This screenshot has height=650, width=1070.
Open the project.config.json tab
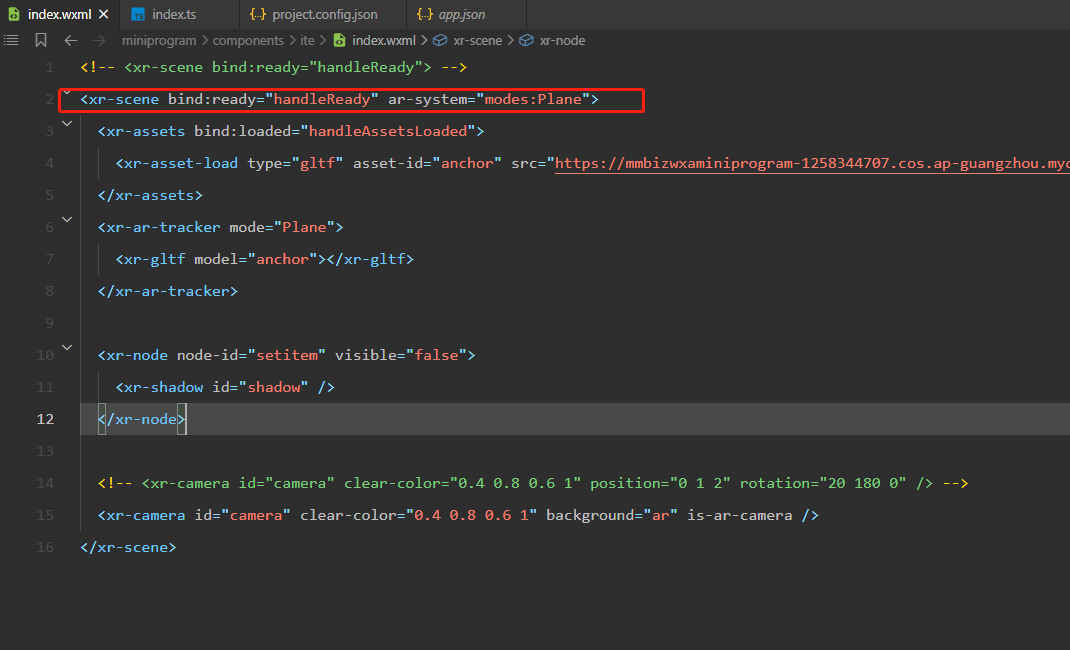tap(325, 14)
